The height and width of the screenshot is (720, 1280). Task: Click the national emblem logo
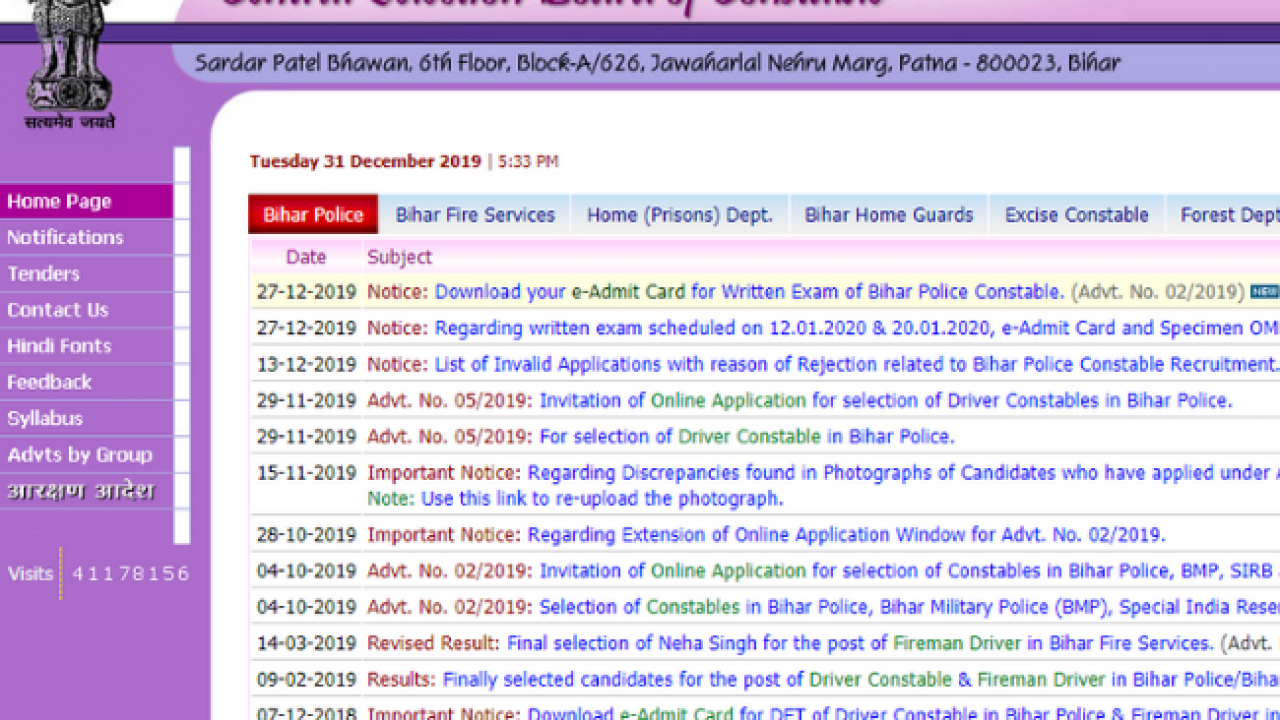click(x=70, y=62)
